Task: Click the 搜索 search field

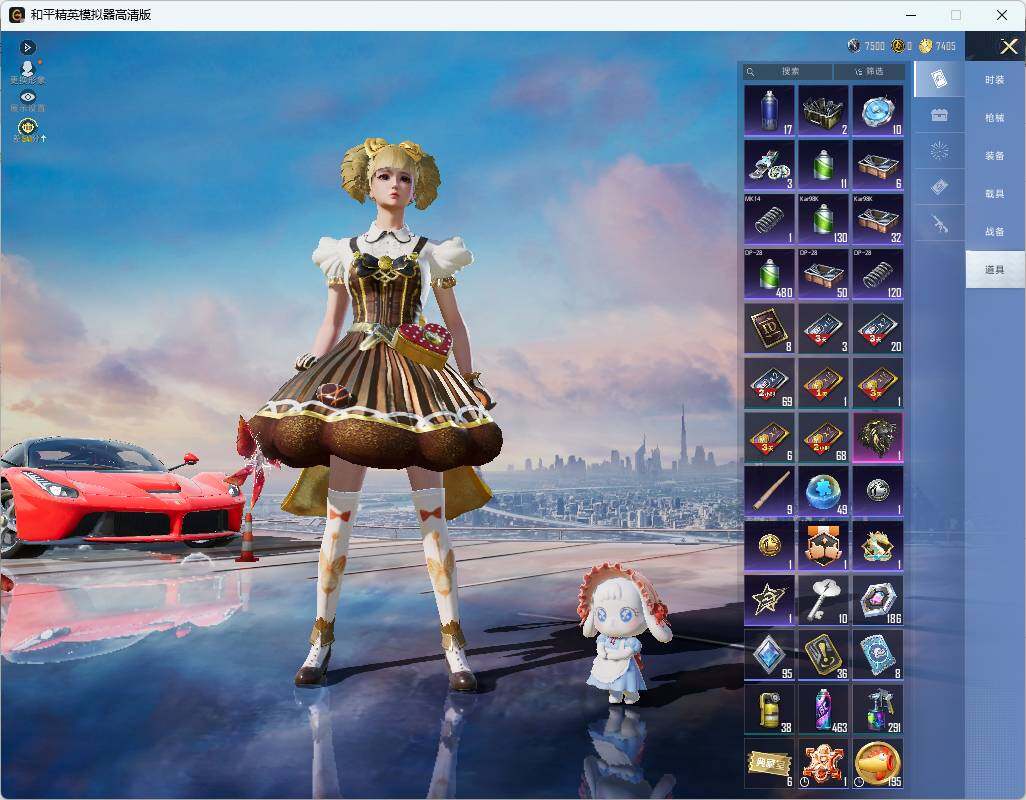Action: [x=788, y=71]
